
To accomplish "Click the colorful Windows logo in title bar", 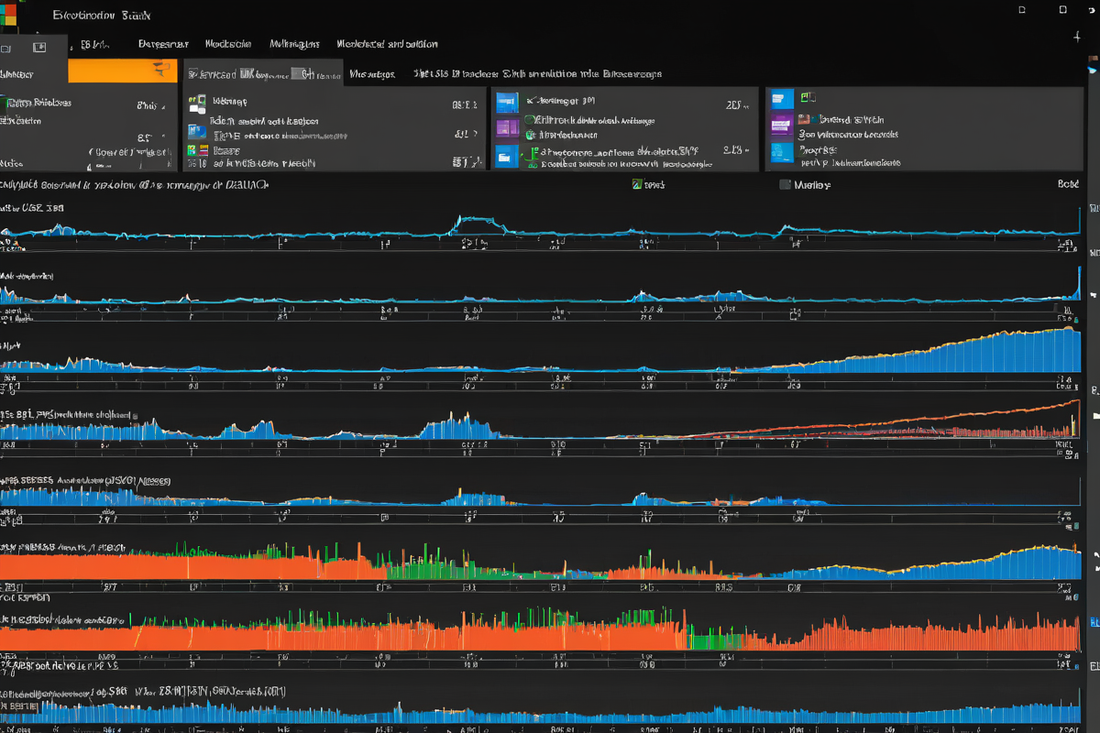I will (8, 14).
